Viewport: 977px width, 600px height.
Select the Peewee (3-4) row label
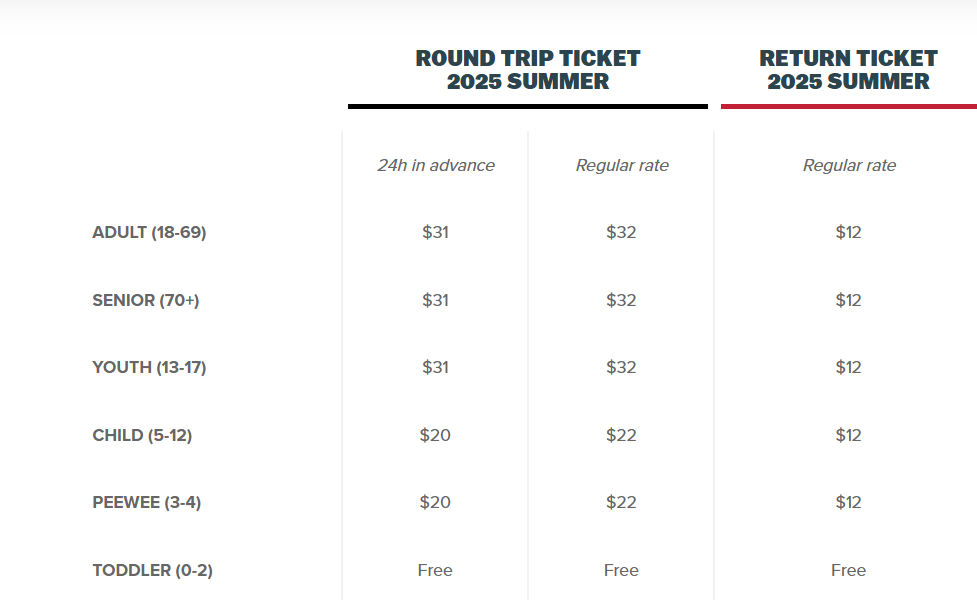click(146, 502)
